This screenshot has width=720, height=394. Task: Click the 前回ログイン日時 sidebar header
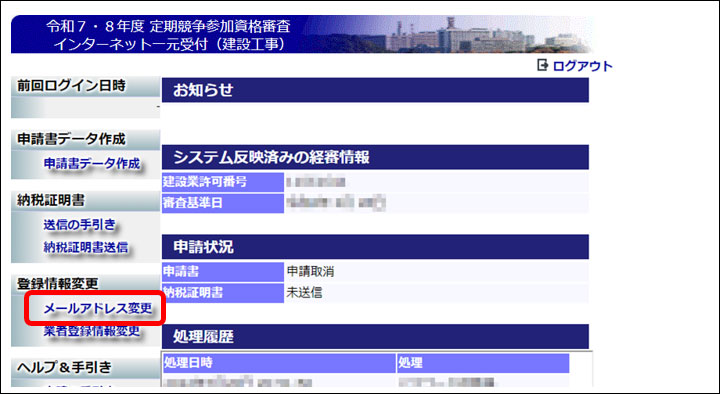tap(85, 86)
